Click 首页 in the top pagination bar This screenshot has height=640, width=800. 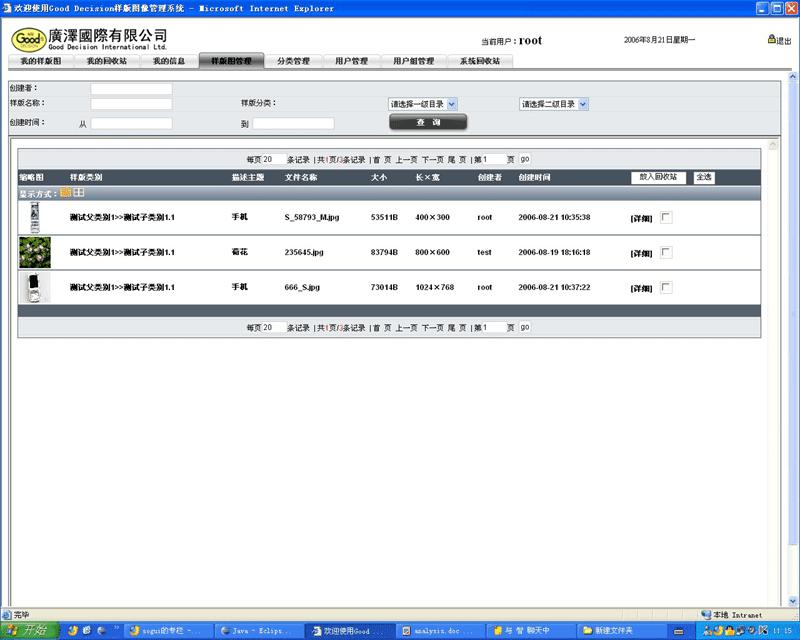[x=382, y=160]
